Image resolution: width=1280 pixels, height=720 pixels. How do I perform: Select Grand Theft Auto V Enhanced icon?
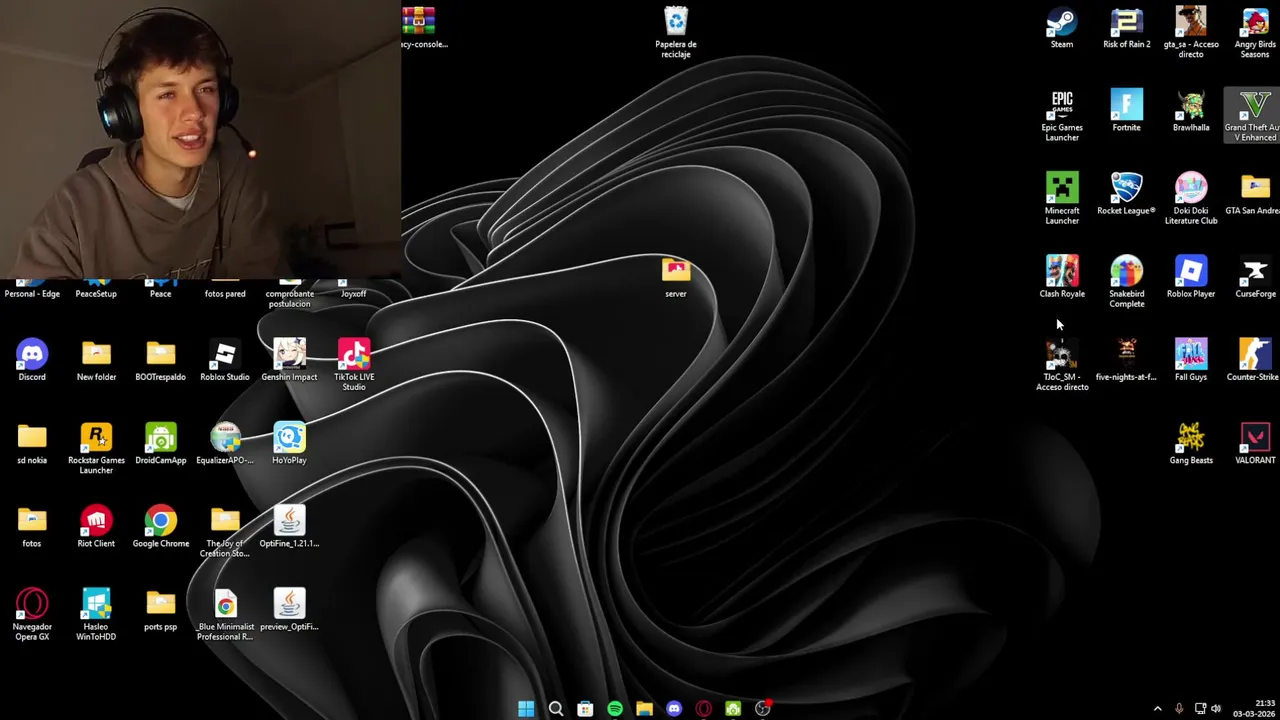(x=1254, y=116)
